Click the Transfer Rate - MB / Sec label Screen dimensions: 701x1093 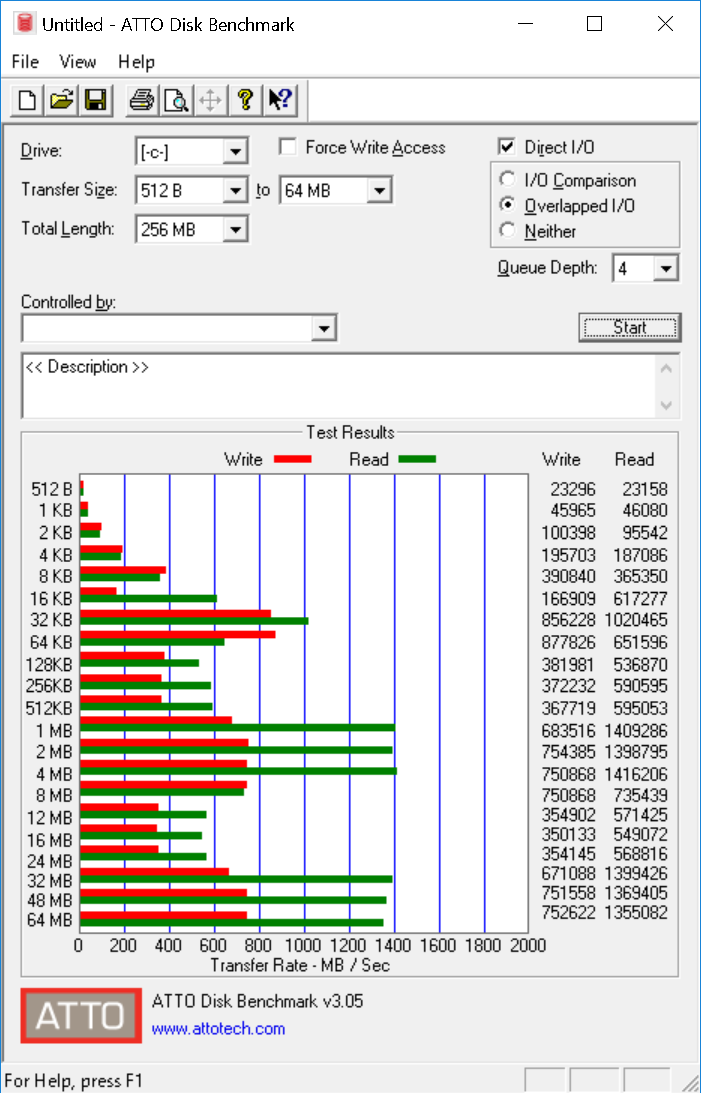[300, 965]
